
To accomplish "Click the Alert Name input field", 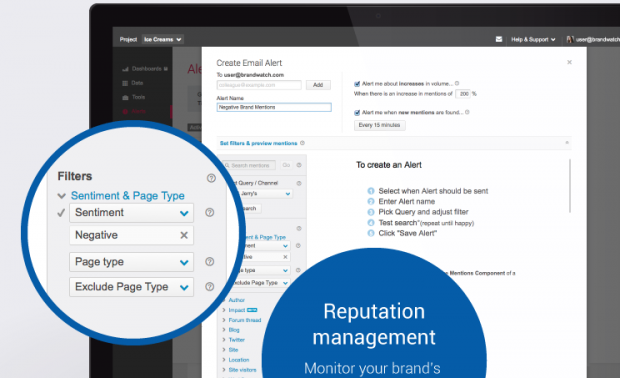I will point(274,107).
